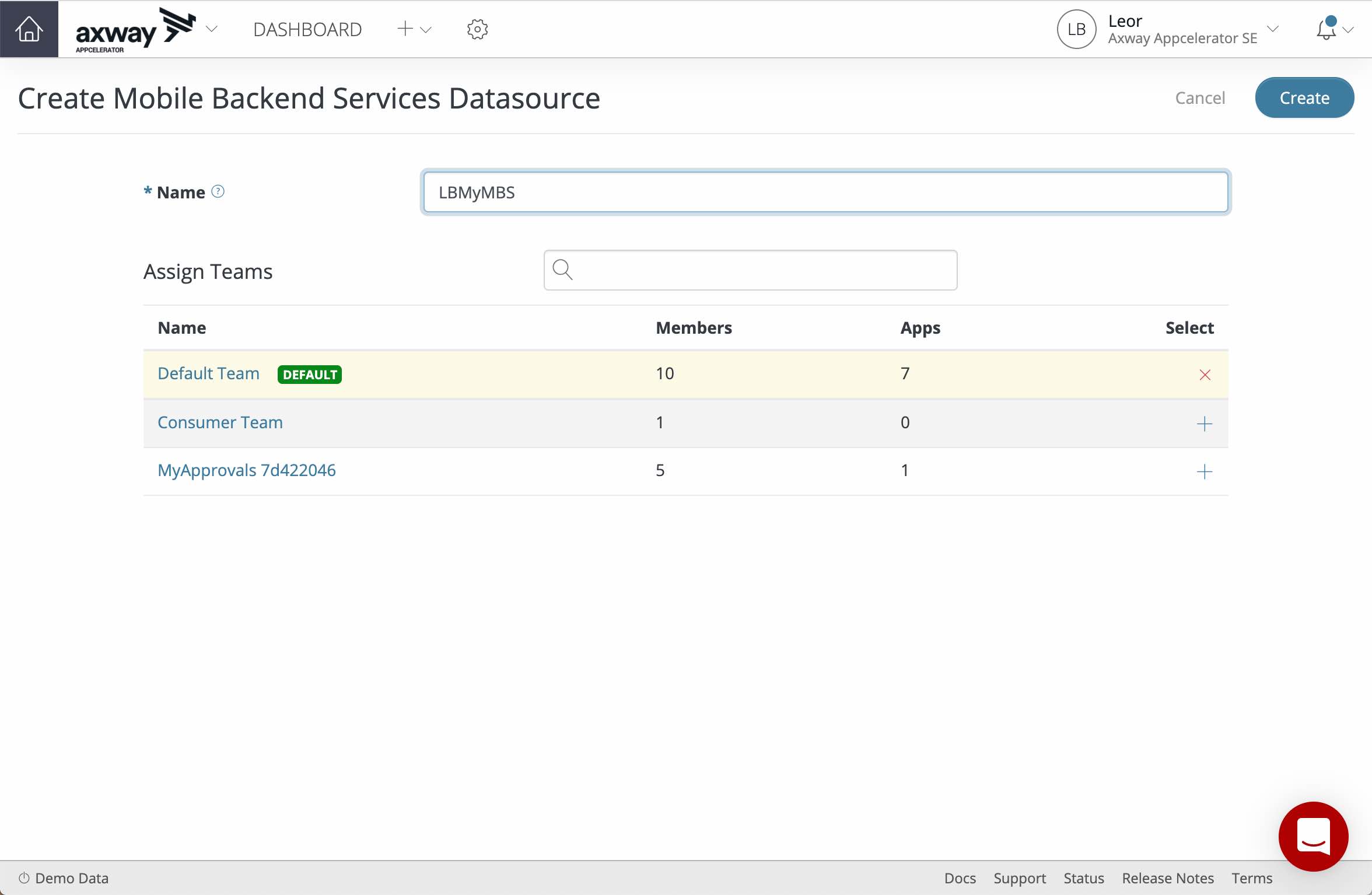
Task: Expand the chevron next to plus icon
Action: click(x=426, y=30)
